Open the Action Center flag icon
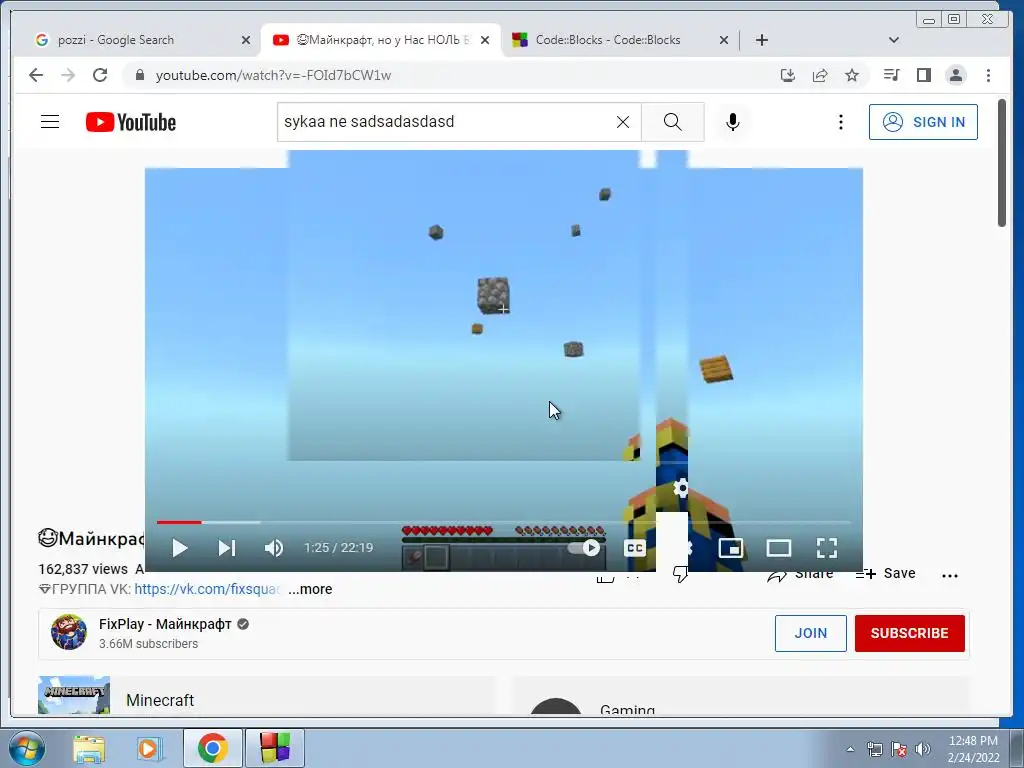 [899, 749]
